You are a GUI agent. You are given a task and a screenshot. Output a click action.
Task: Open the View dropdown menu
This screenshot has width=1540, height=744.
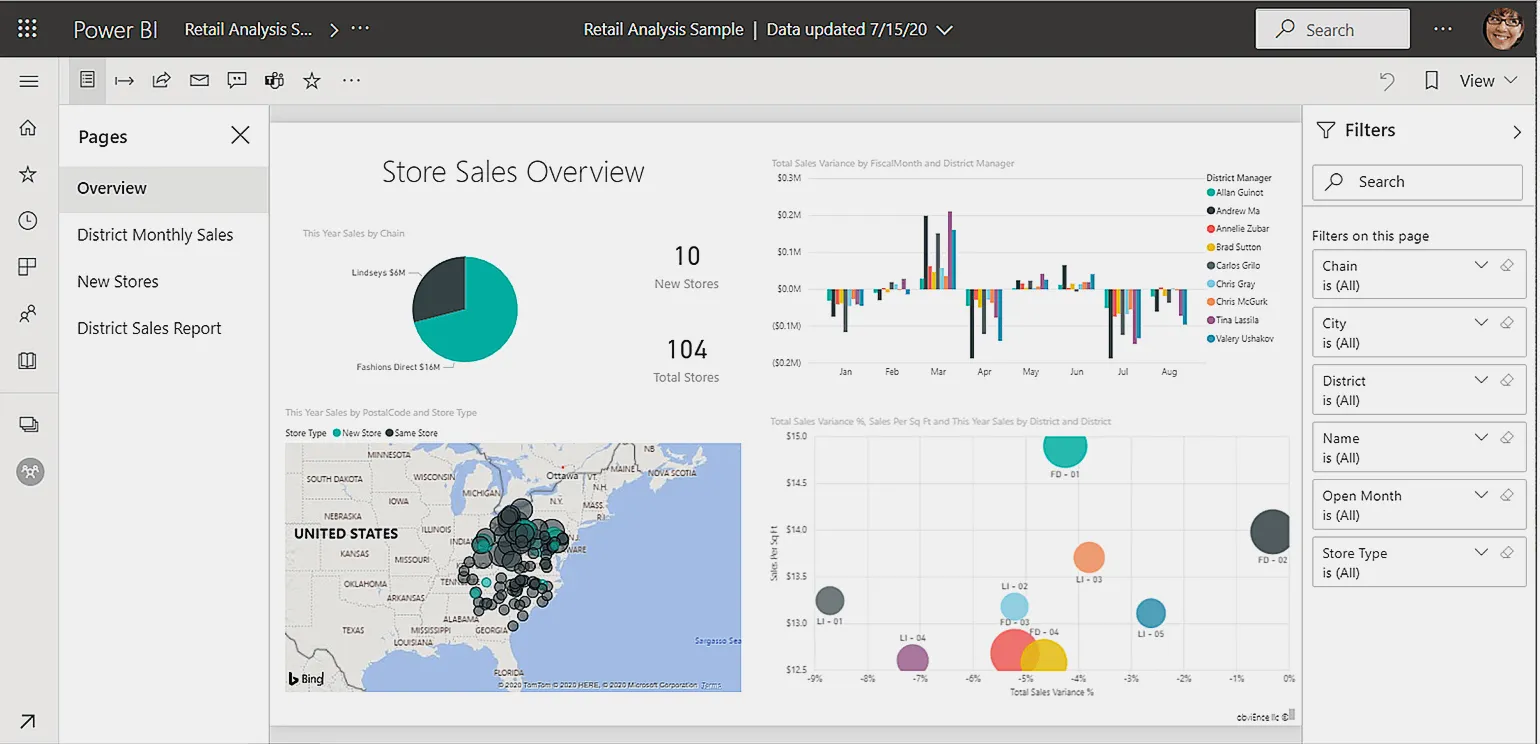coord(1488,81)
